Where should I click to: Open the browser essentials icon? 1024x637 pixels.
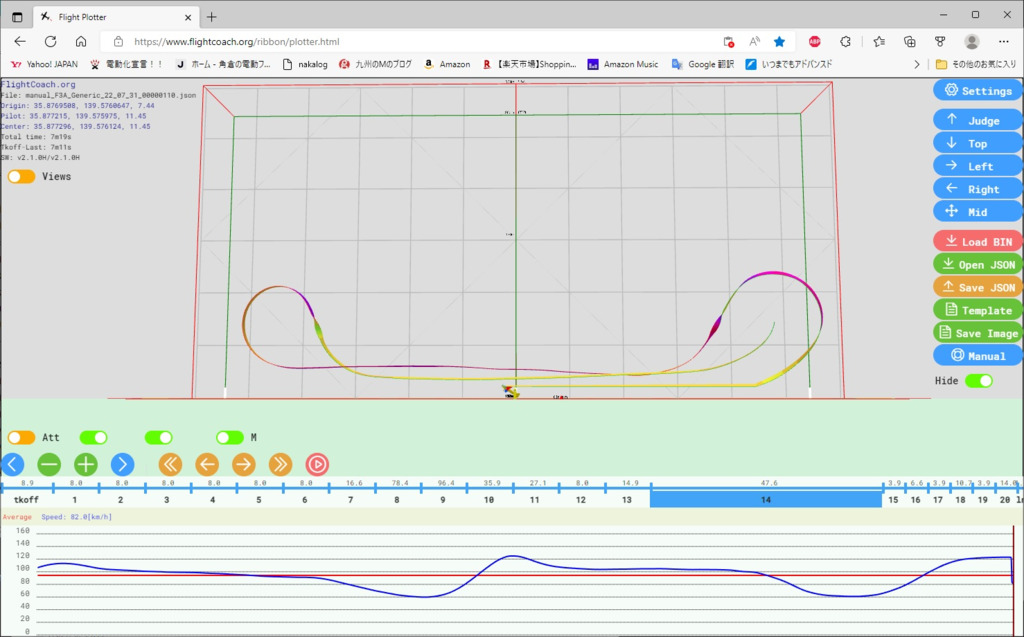pos(940,42)
